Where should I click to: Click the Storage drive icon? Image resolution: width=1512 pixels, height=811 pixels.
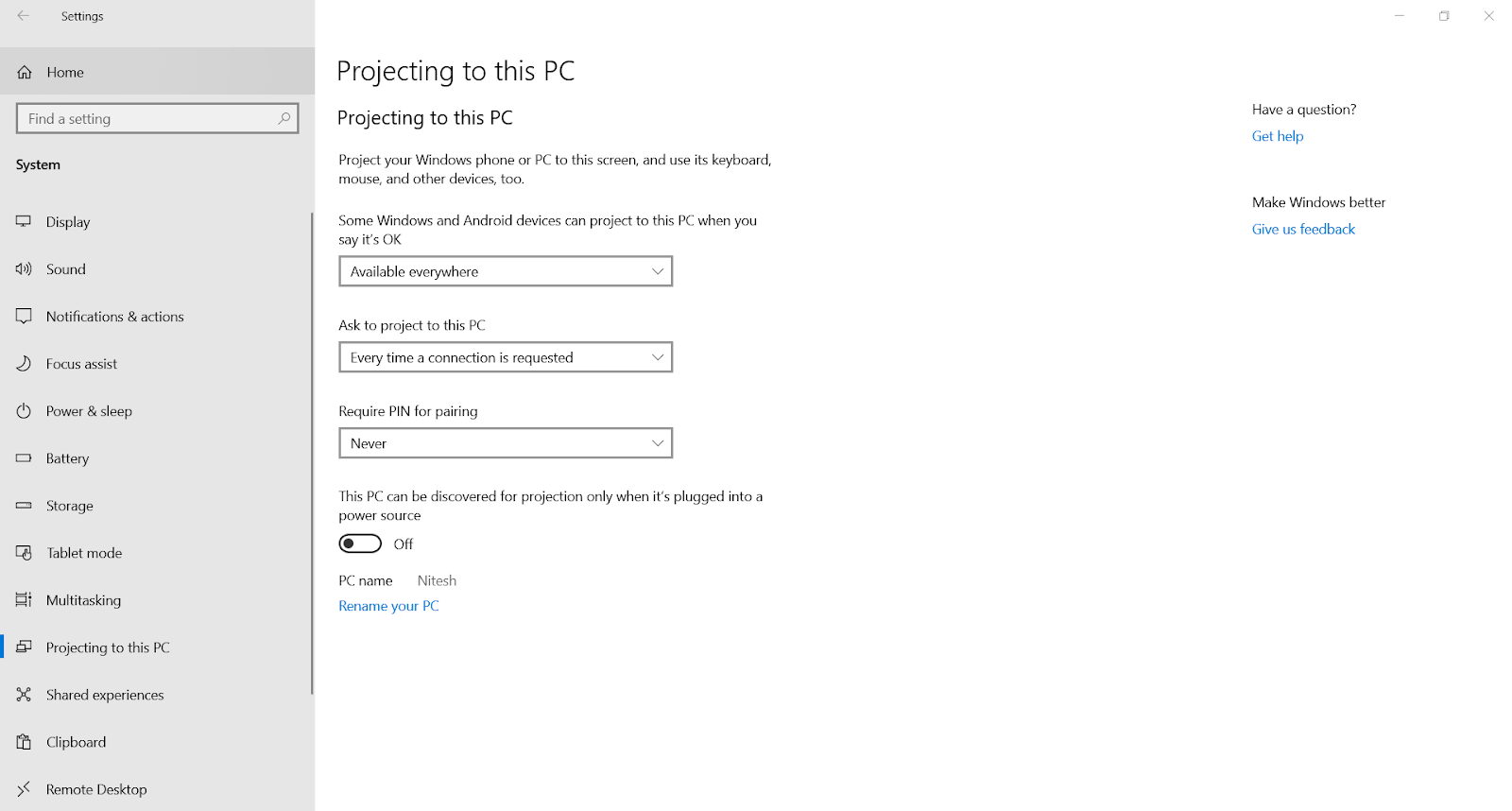24,506
